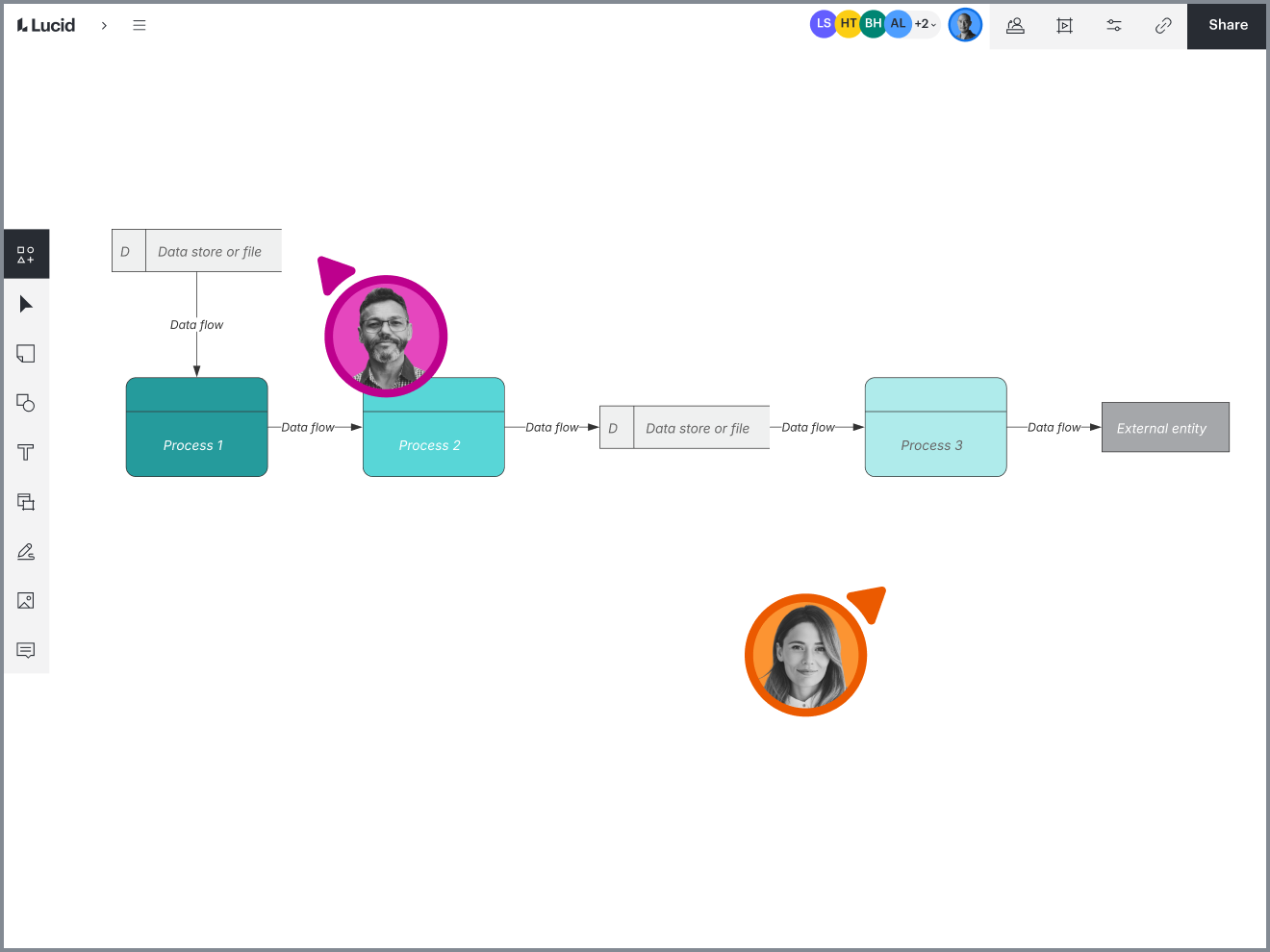Click the orange collaborator cursor avatar
The image size is (1270, 952).
806,655
